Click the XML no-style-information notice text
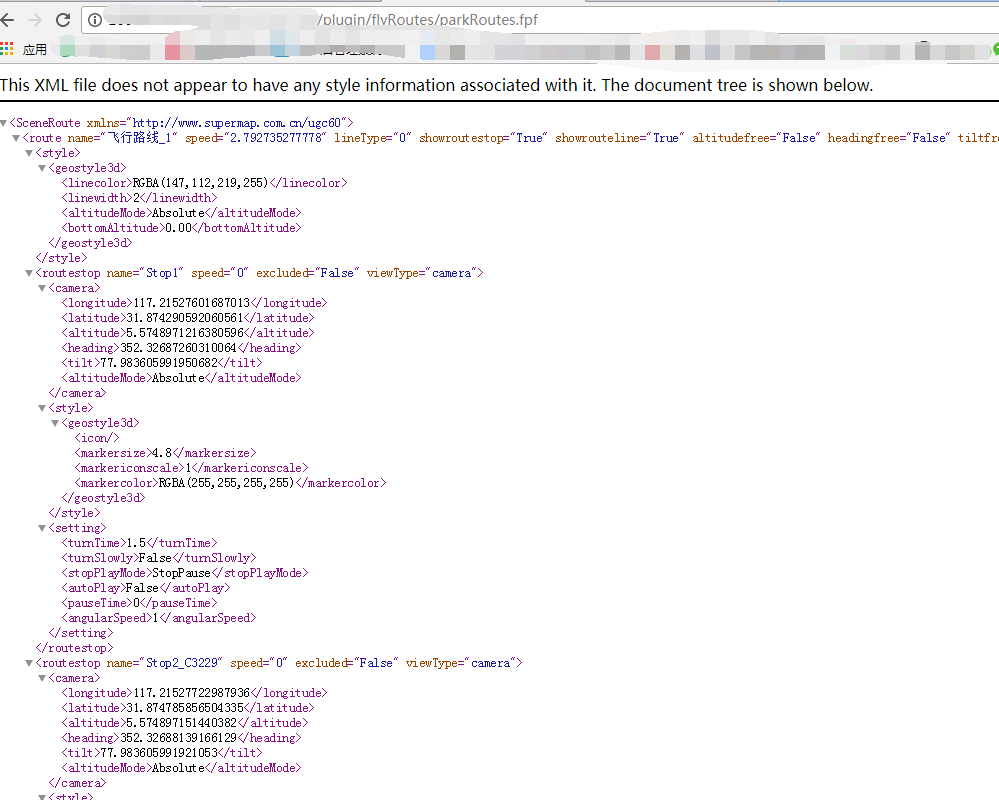Viewport: 999px width, 800px height. click(436, 85)
